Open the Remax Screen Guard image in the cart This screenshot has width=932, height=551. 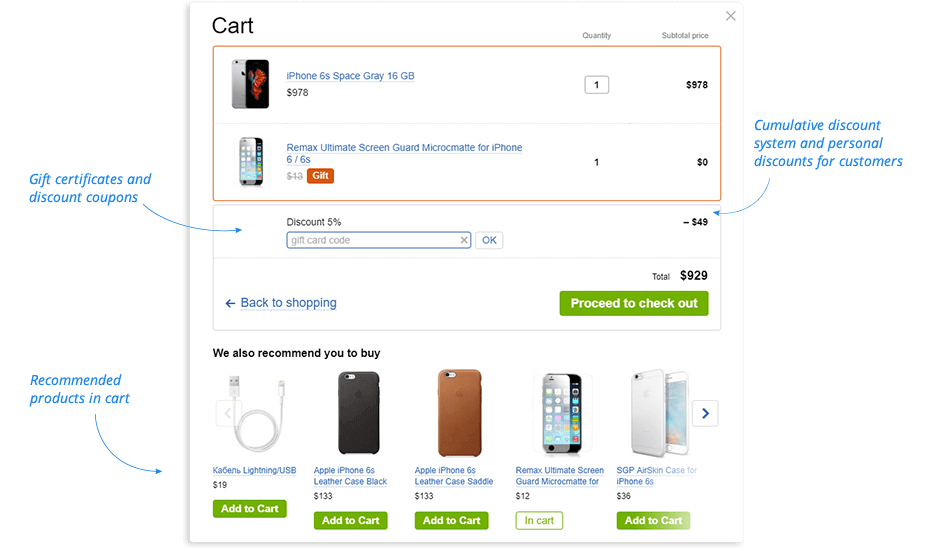(250, 161)
